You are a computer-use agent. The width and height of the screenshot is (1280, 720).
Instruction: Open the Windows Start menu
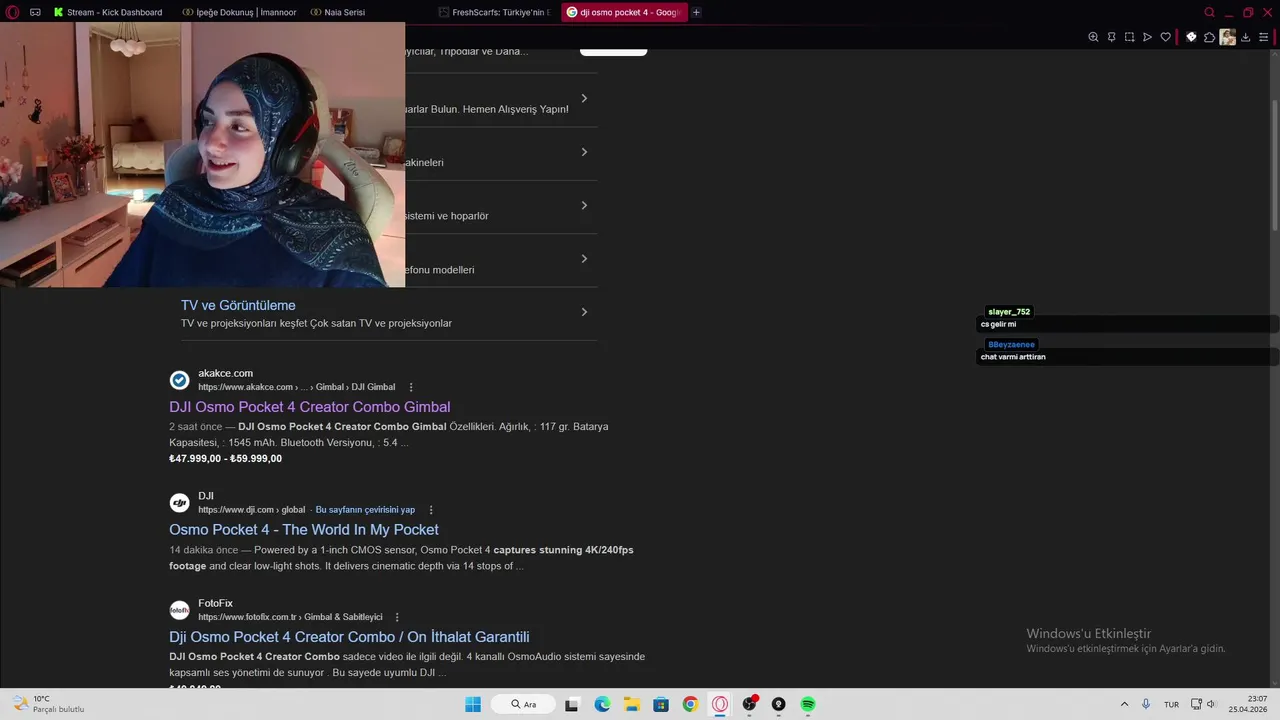pos(473,704)
